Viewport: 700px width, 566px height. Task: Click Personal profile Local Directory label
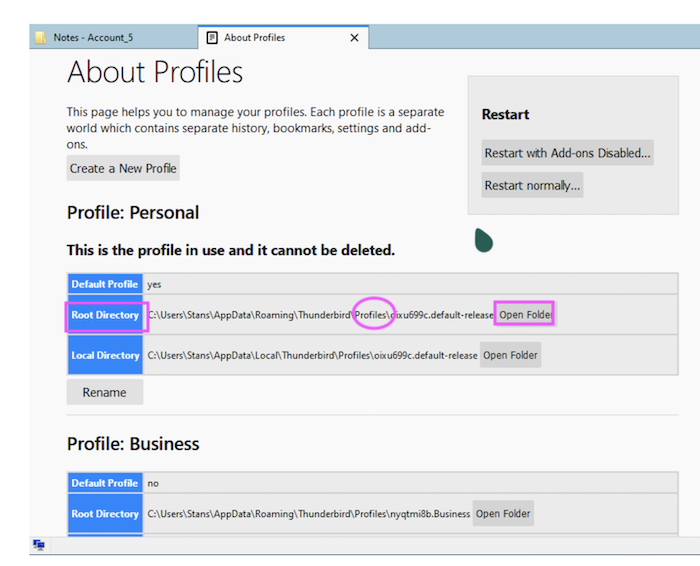[x=105, y=355]
